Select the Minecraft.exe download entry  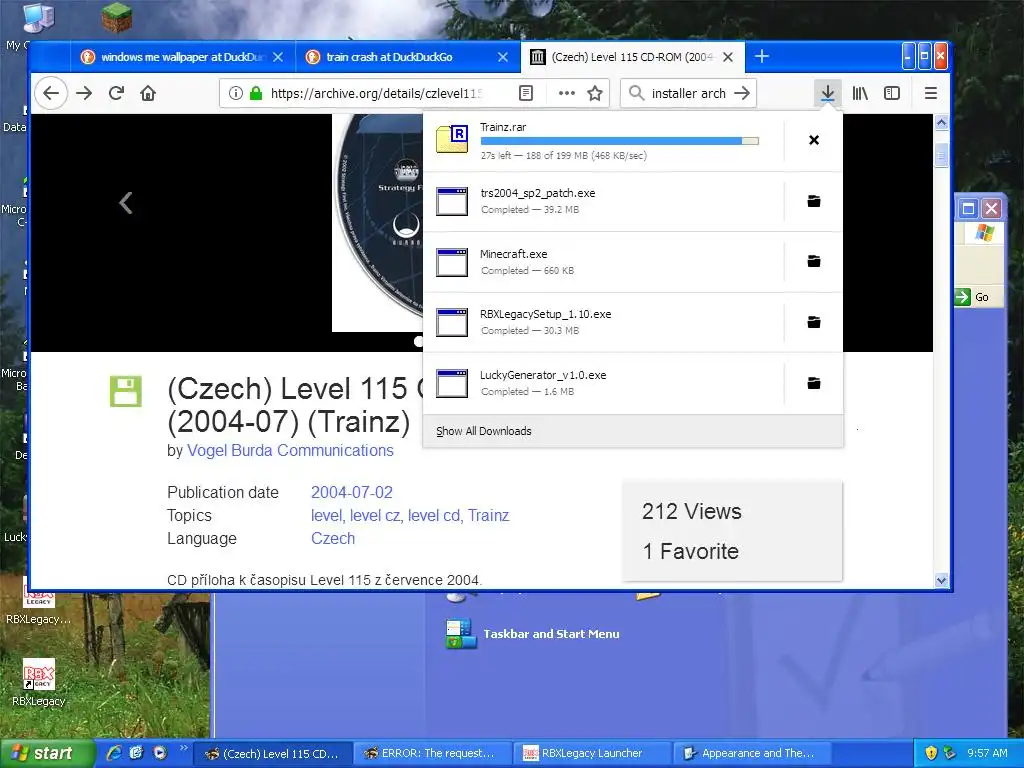tap(603, 261)
